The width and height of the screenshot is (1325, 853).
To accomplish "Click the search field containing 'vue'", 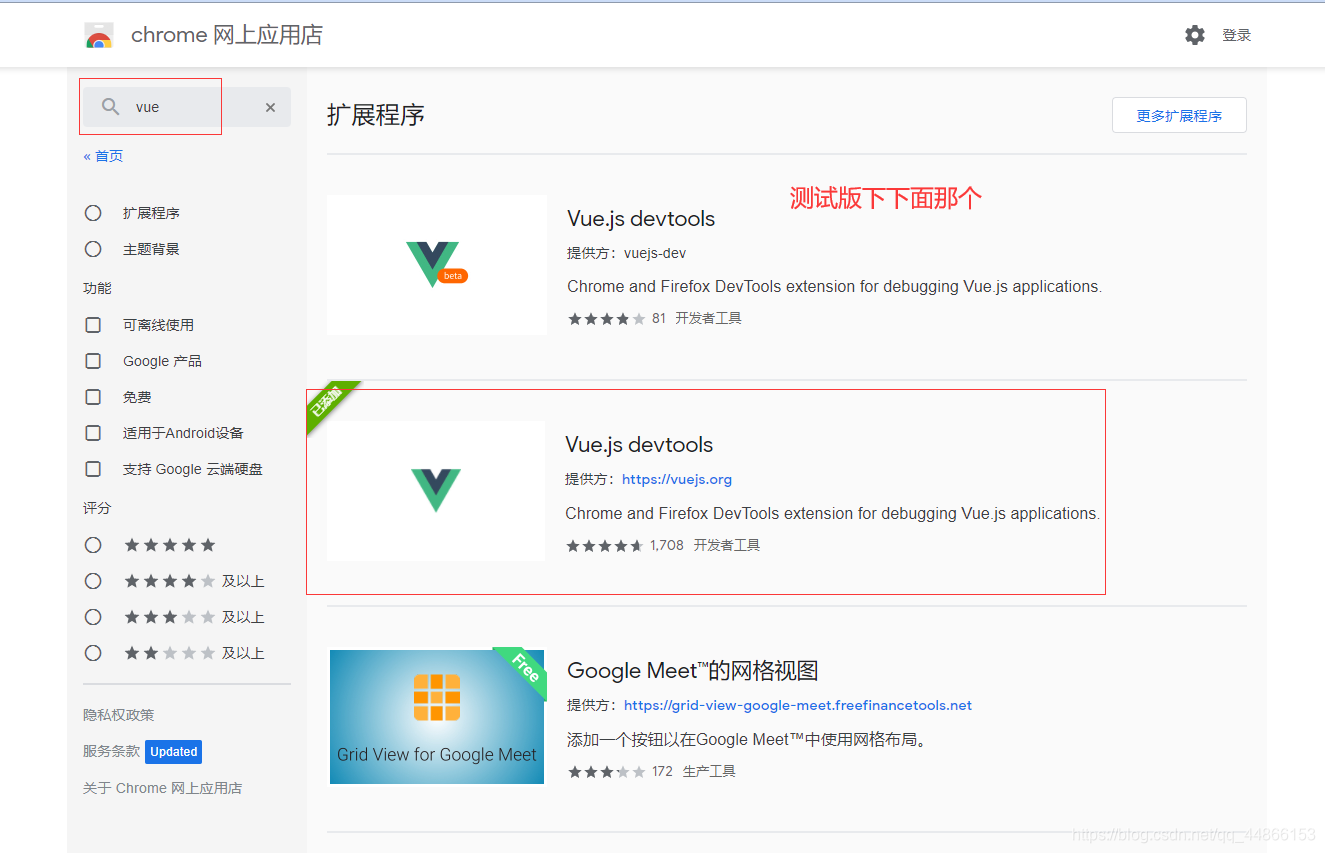I will point(187,107).
